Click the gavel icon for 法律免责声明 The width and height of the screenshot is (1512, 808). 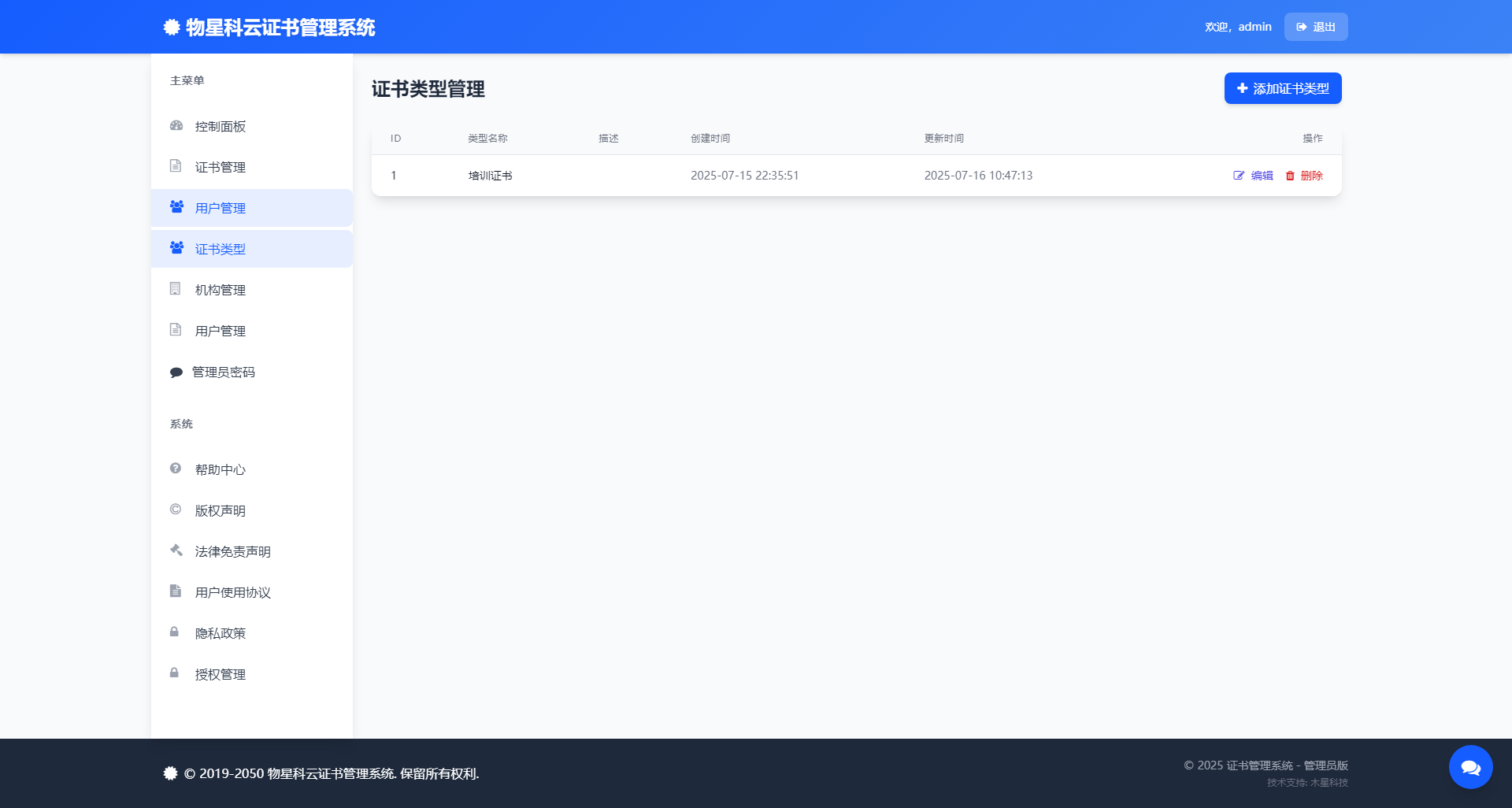176,550
